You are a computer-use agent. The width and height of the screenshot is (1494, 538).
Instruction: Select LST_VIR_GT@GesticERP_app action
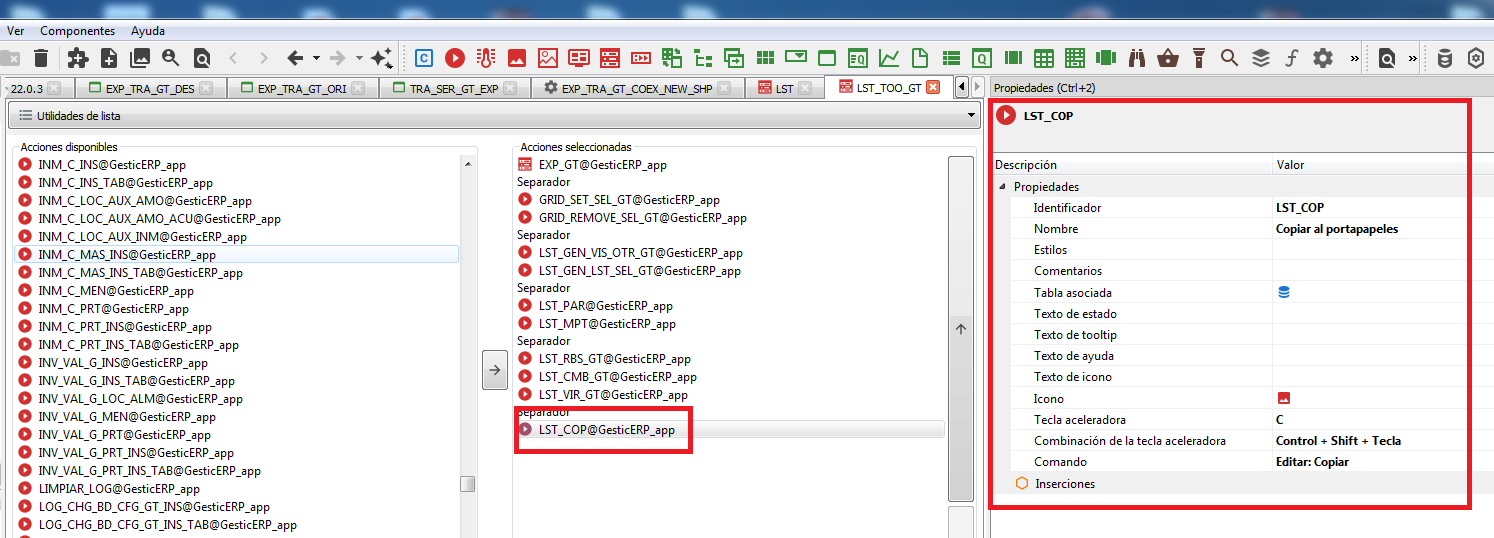[x=613, y=395]
